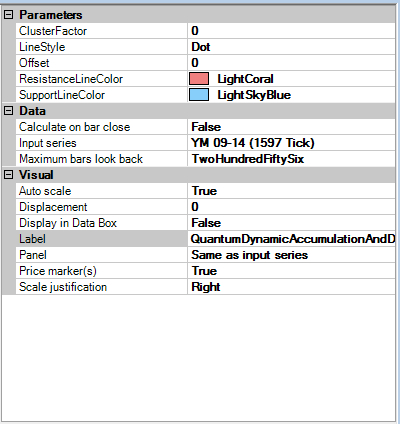Toggle the Auto scale True value
This screenshot has width=400, height=424.
tap(292, 191)
